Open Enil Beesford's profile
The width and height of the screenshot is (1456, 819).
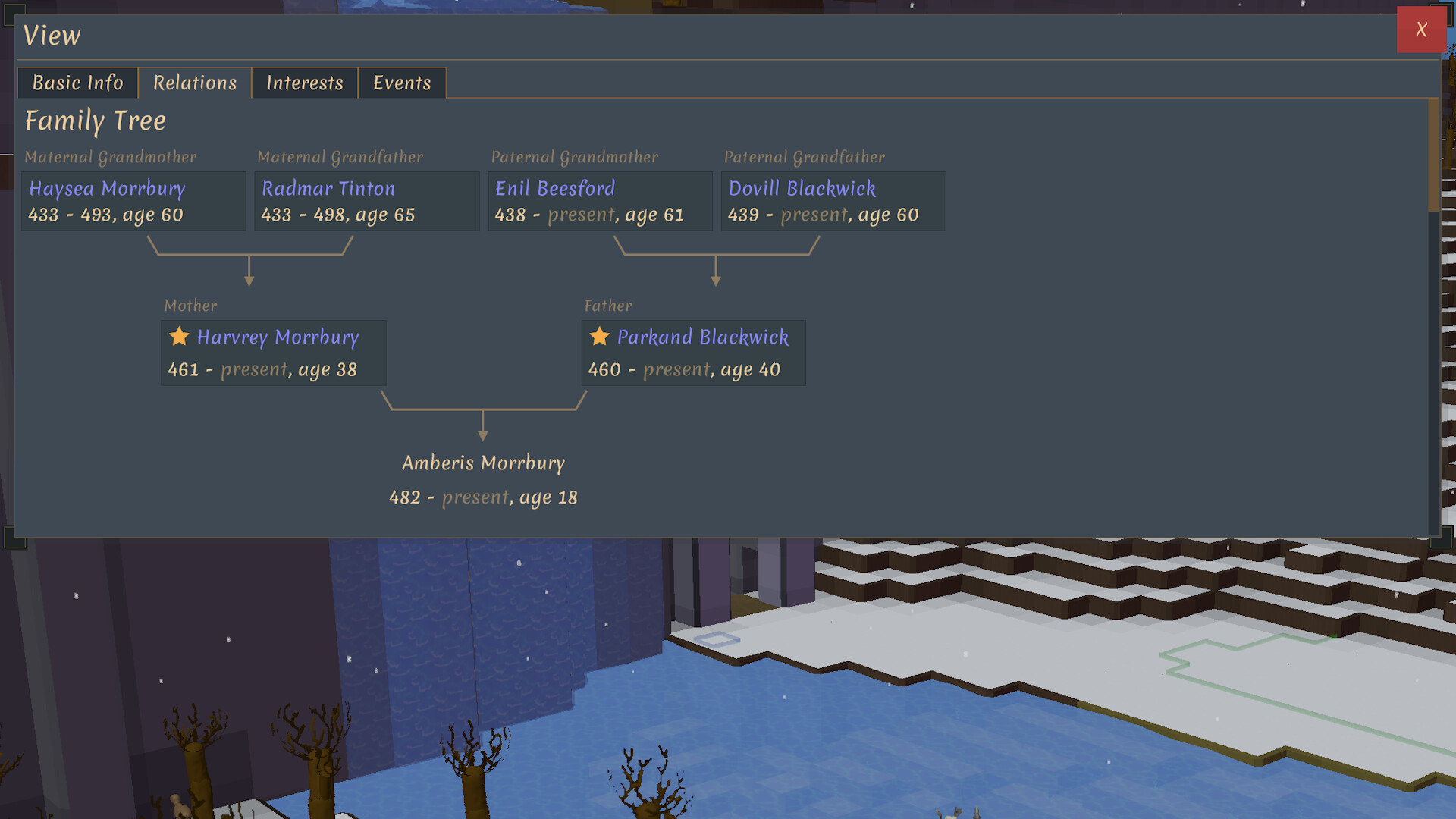point(554,188)
